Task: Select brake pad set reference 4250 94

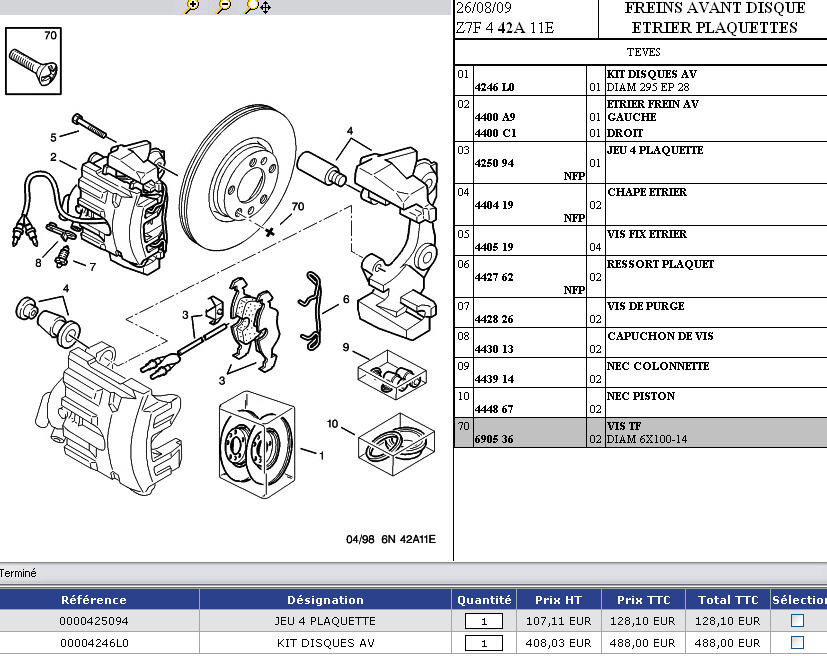Action: click(494, 163)
